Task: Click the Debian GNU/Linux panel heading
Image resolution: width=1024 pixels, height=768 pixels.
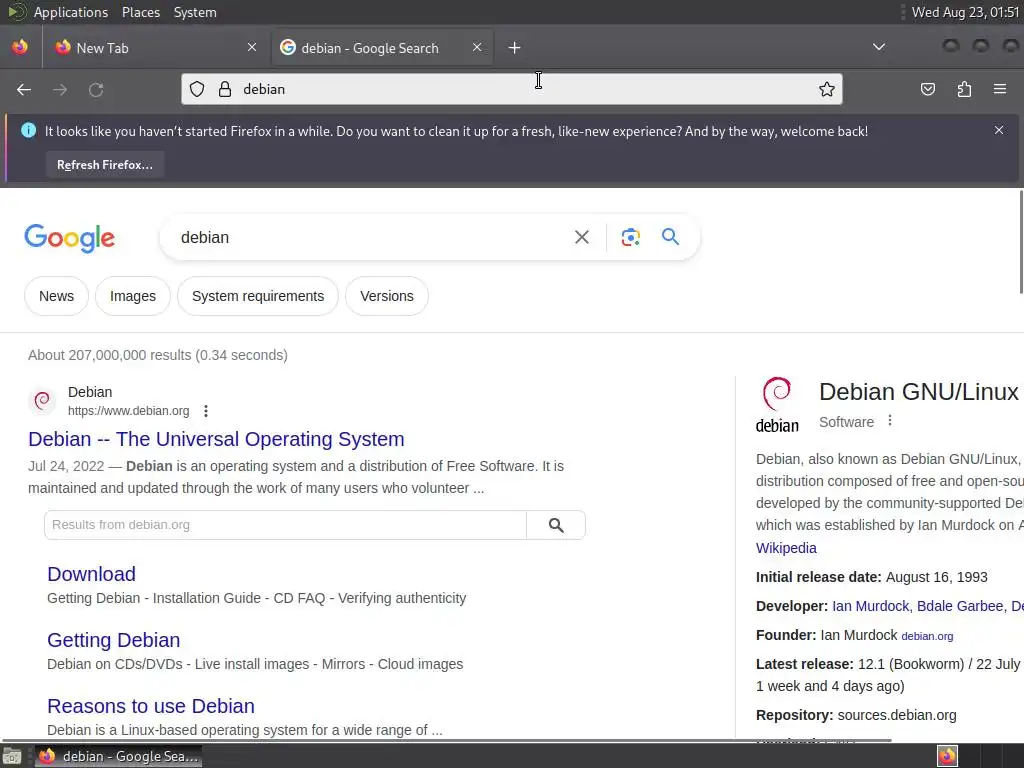Action: tap(919, 392)
